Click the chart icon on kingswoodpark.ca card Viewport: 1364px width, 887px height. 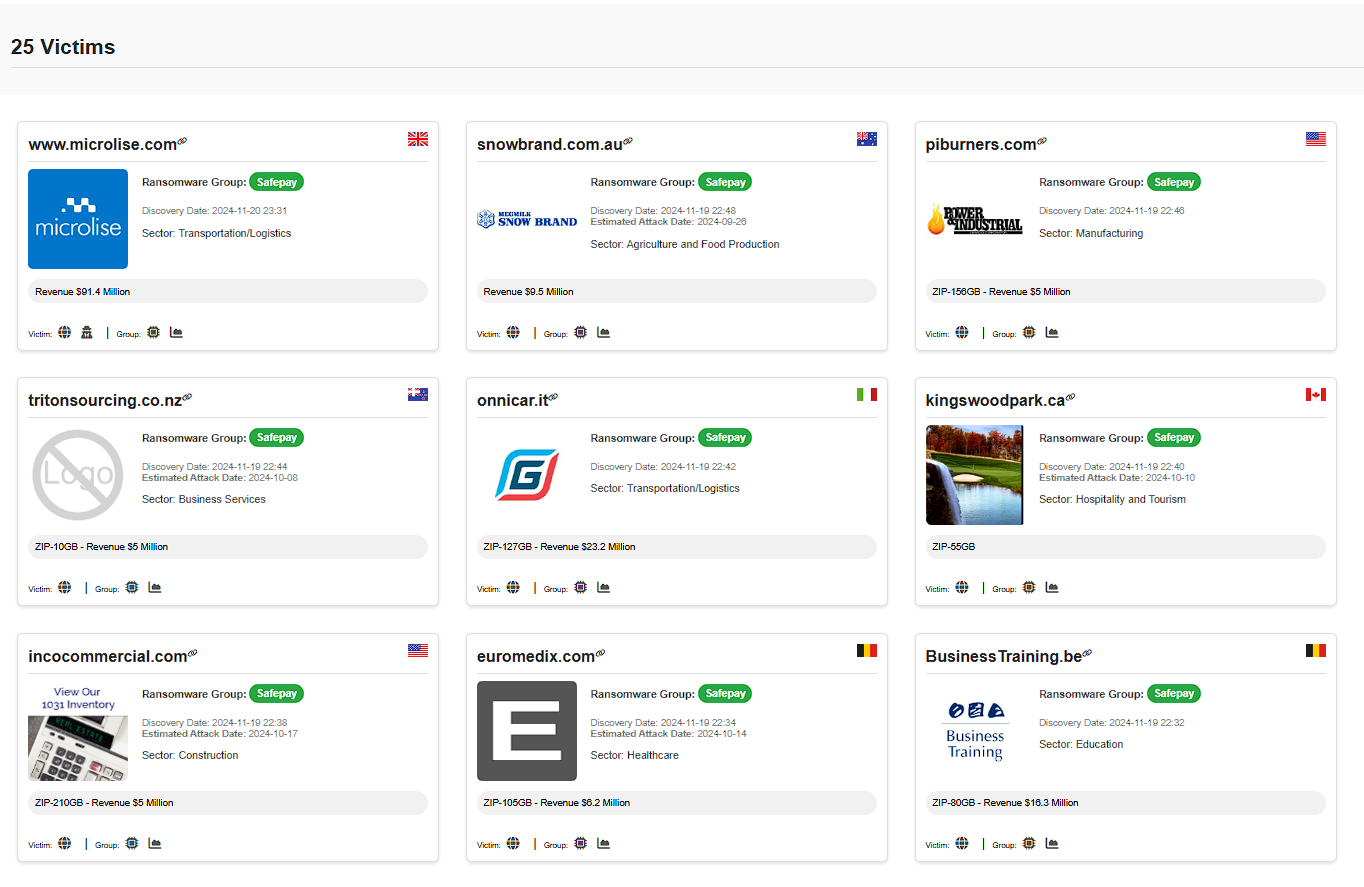(x=1053, y=588)
